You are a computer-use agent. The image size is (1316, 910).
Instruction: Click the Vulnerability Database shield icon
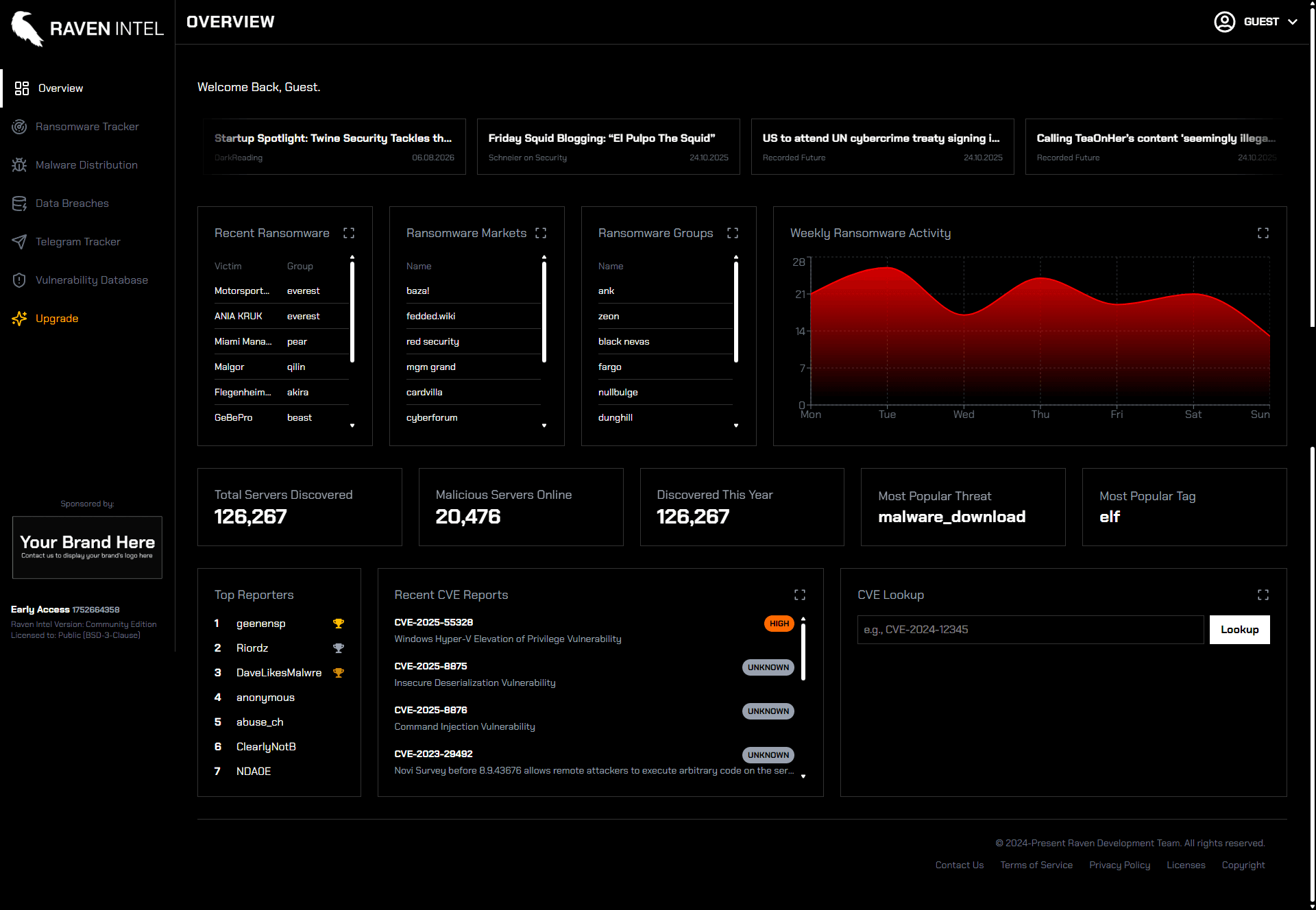point(19,280)
